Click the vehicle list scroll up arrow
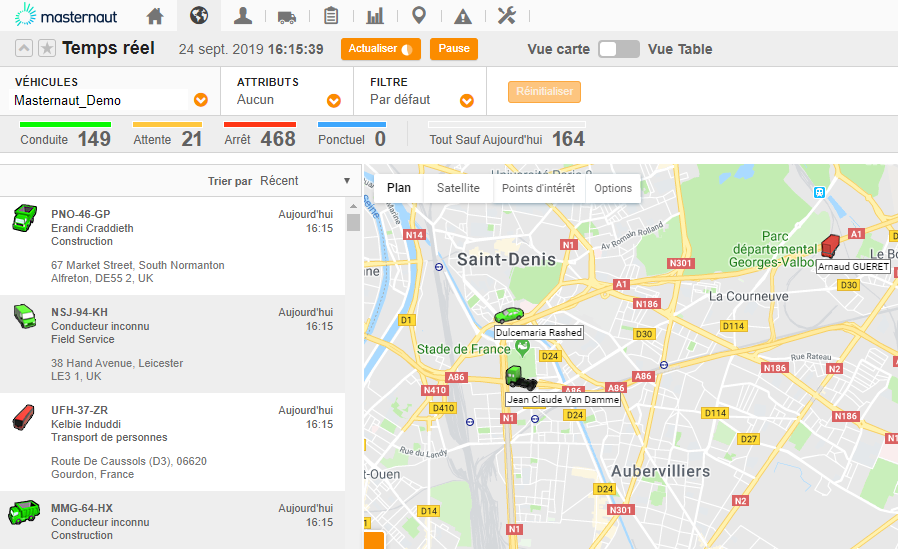This screenshot has height=549, width=898. (353, 206)
